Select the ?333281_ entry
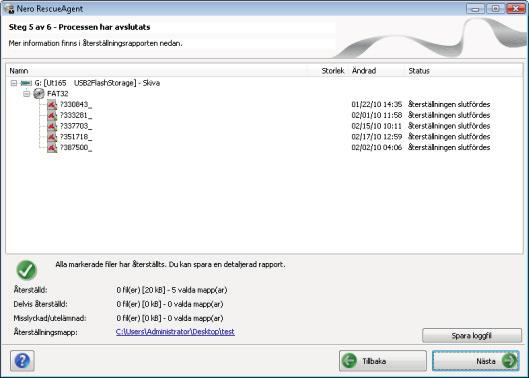This screenshot has width=529, height=378. coord(76,115)
